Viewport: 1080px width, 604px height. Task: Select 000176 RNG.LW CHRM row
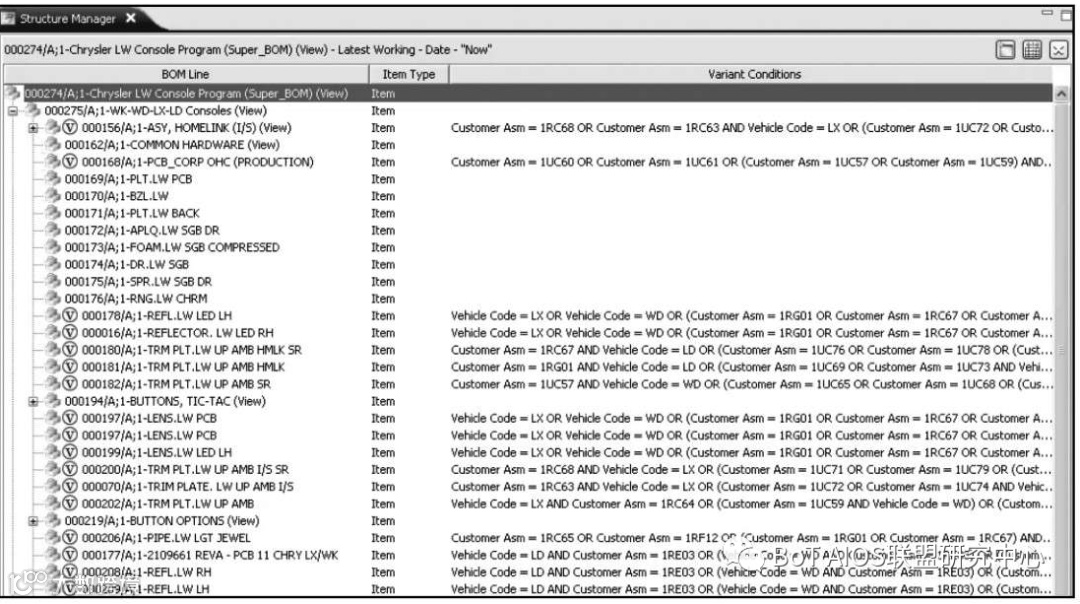pos(136,299)
